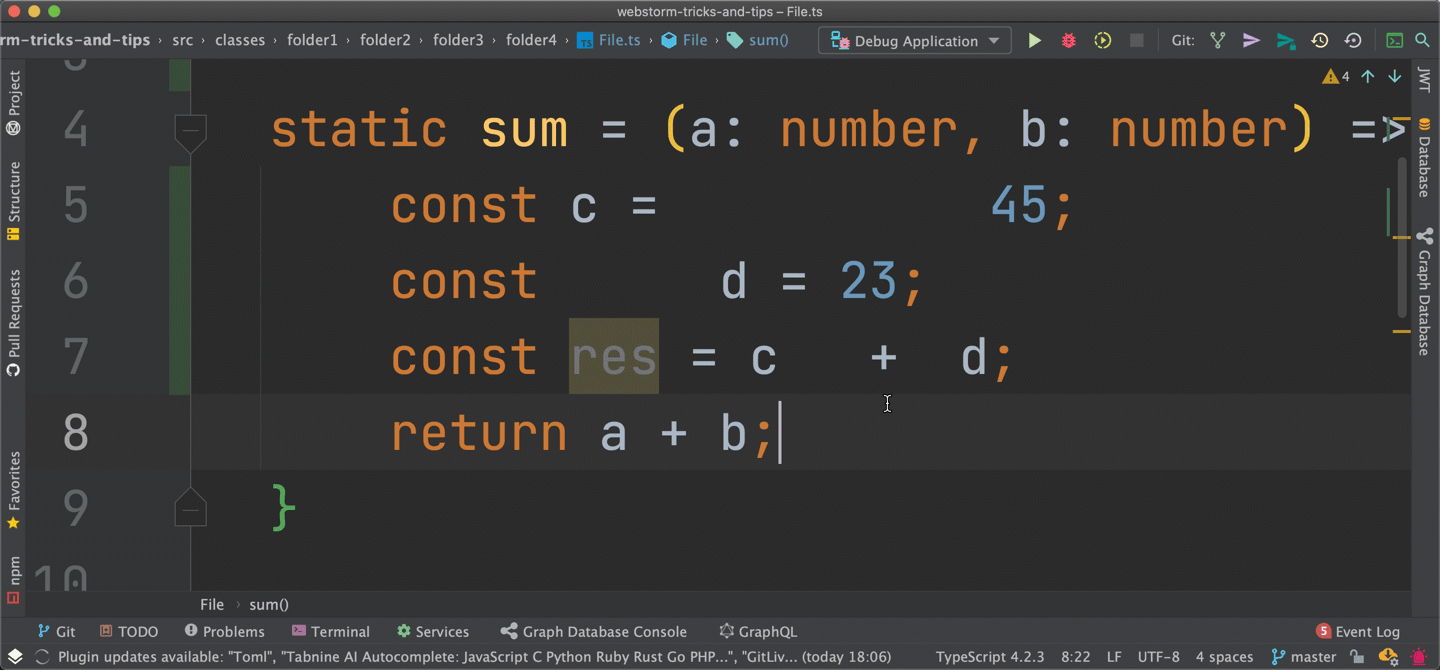Open the JWT side panel

pyautogui.click(x=1425, y=79)
